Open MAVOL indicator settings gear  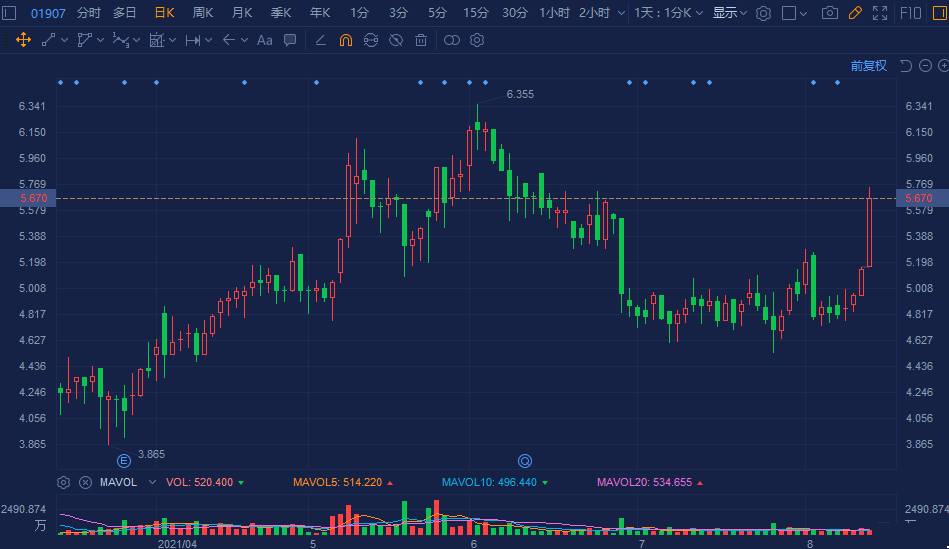coord(64,482)
